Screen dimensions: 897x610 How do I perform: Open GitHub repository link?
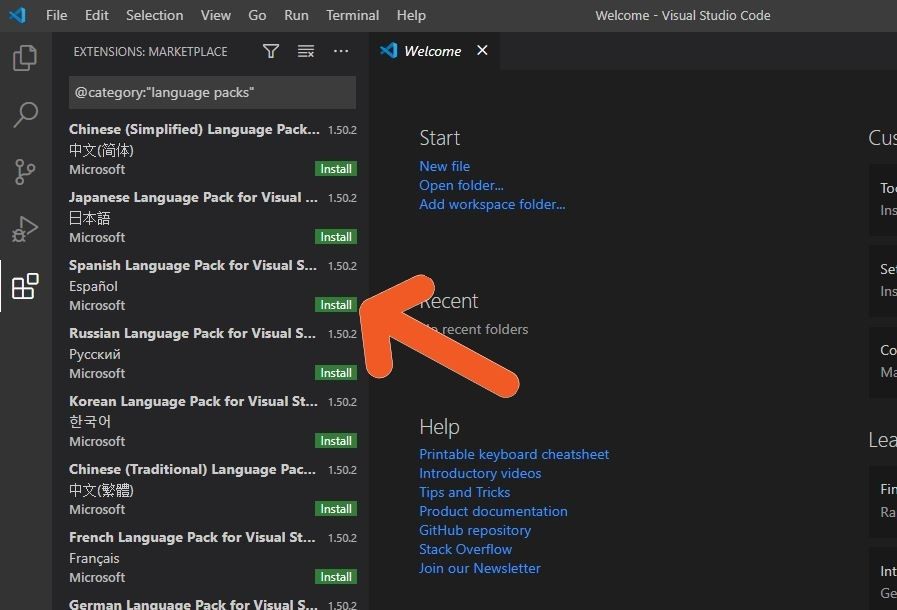pyautogui.click(x=475, y=530)
